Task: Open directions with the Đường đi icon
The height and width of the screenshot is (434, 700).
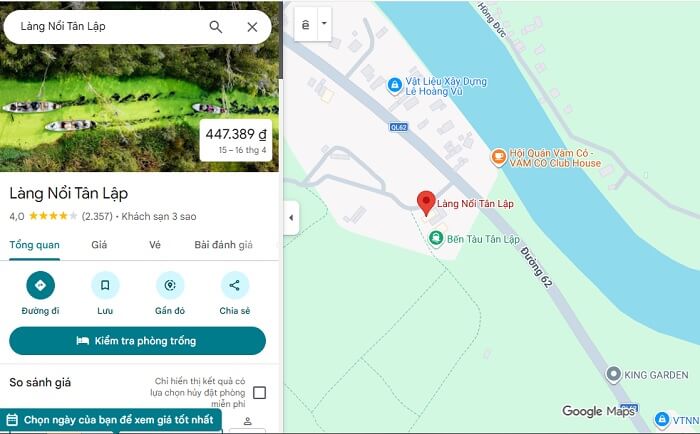Action: click(x=41, y=285)
